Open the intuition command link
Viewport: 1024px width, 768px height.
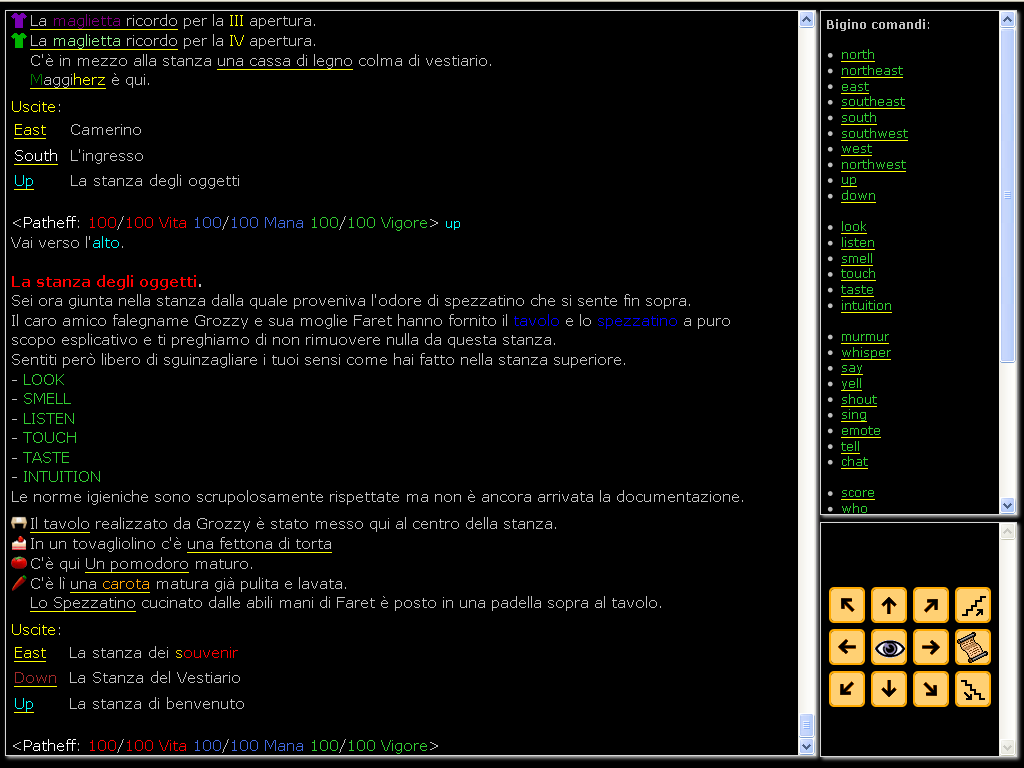[866, 305]
